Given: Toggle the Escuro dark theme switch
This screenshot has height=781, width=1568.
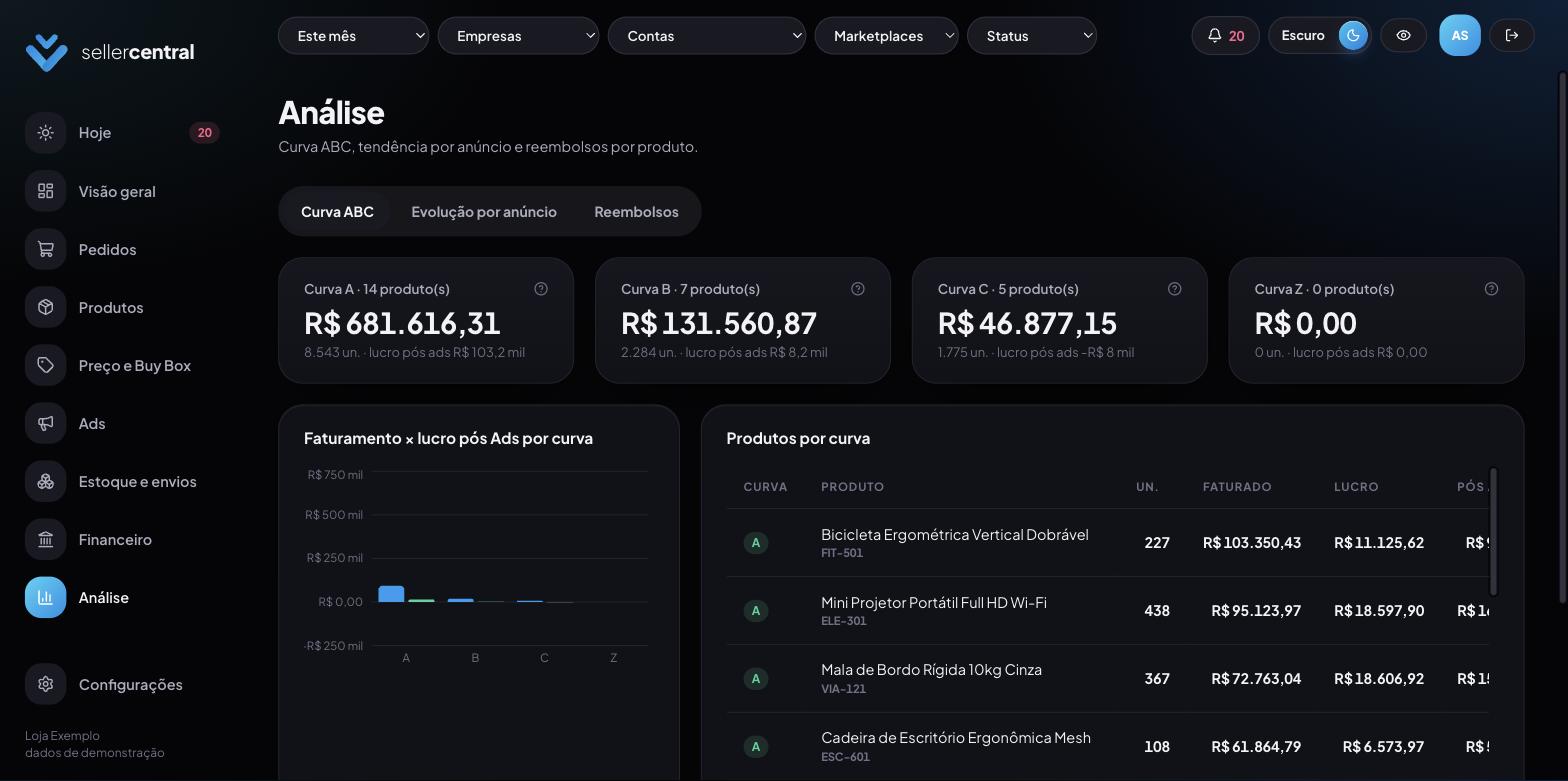Looking at the screenshot, I should point(1319,36).
